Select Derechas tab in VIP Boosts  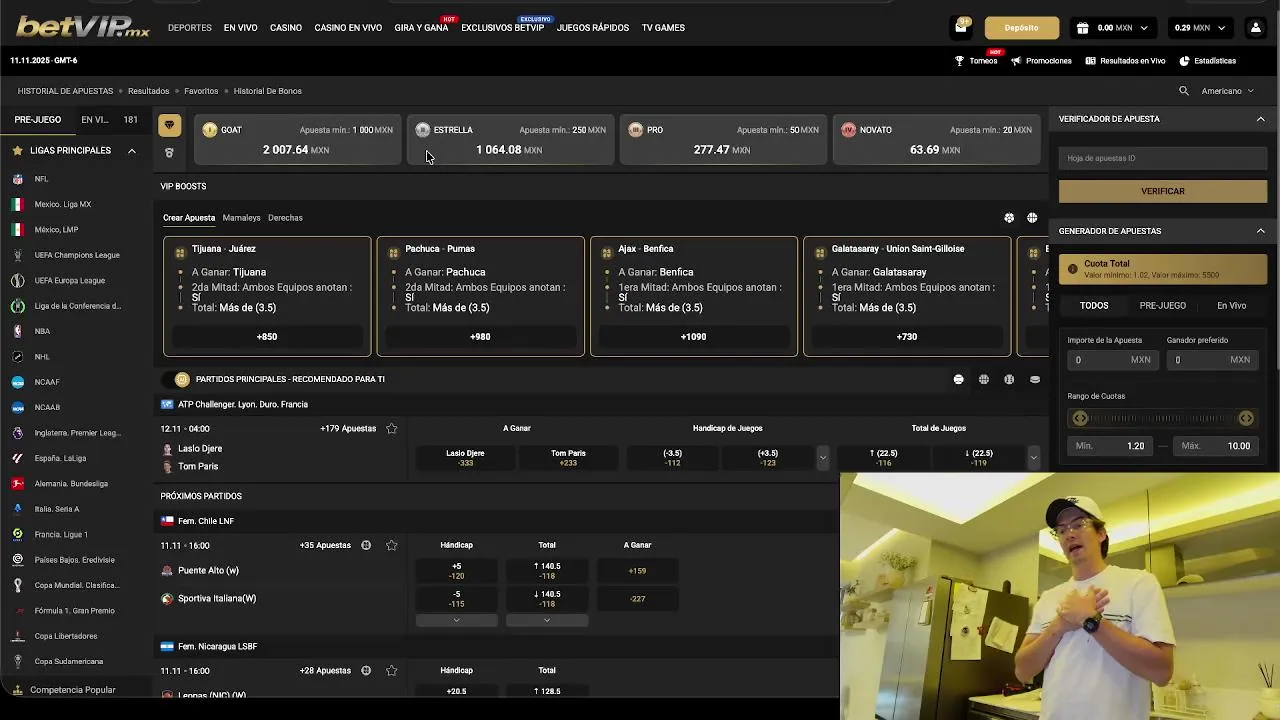pyautogui.click(x=285, y=218)
